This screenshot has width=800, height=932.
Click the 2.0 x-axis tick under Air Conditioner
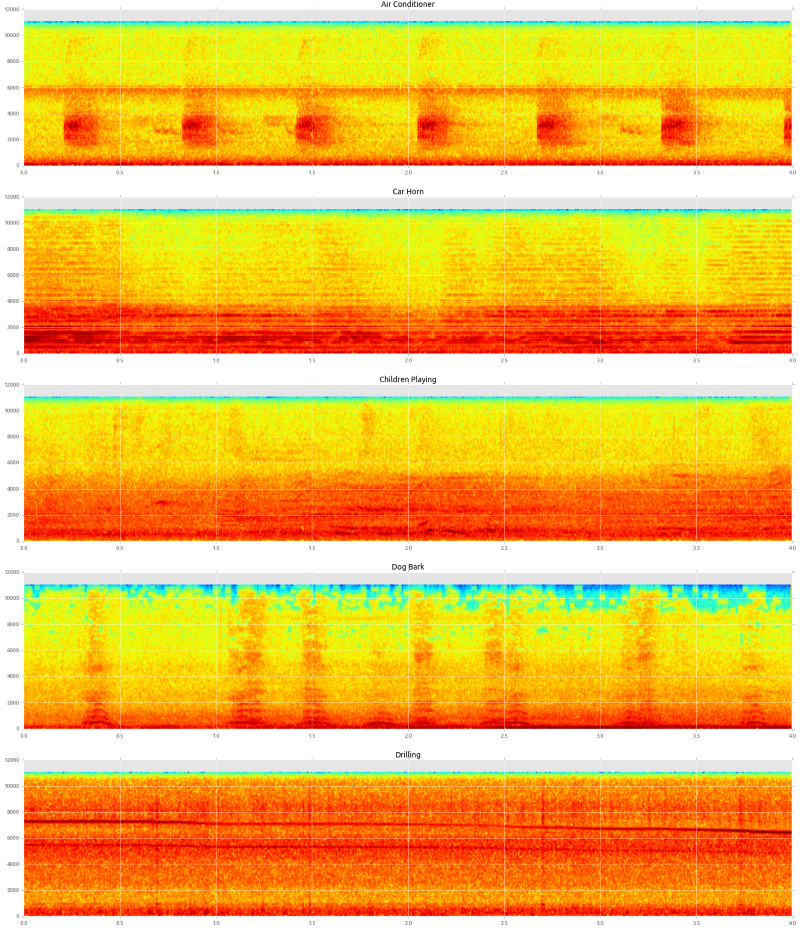coord(408,171)
